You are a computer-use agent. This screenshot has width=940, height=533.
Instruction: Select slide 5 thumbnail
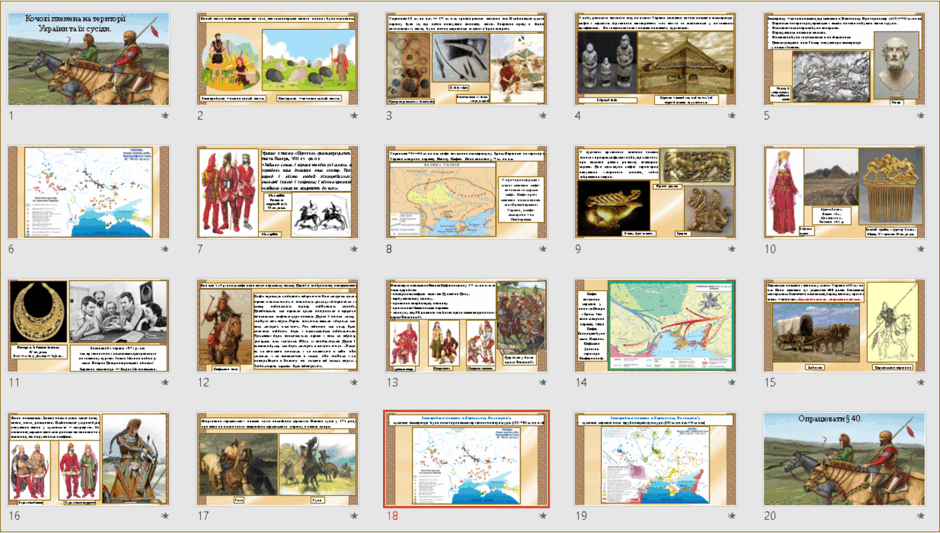click(x=844, y=59)
